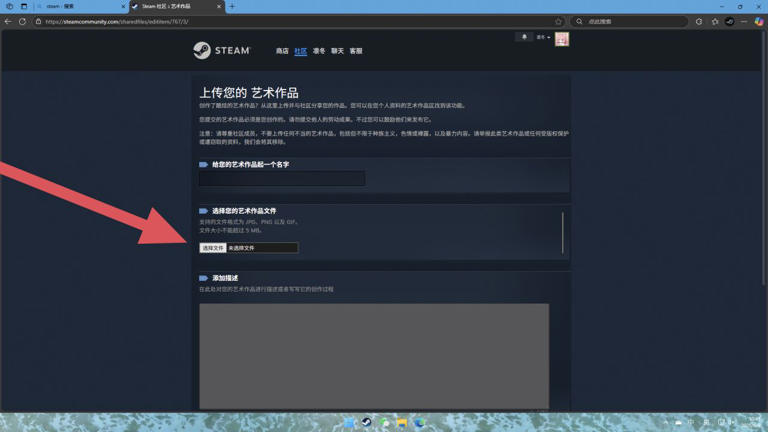Image resolution: width=768 pixels, height=432 pixels.
Task: Open WeChat from the taskbar
Action: pyautogui.click(x=384, y=422)
